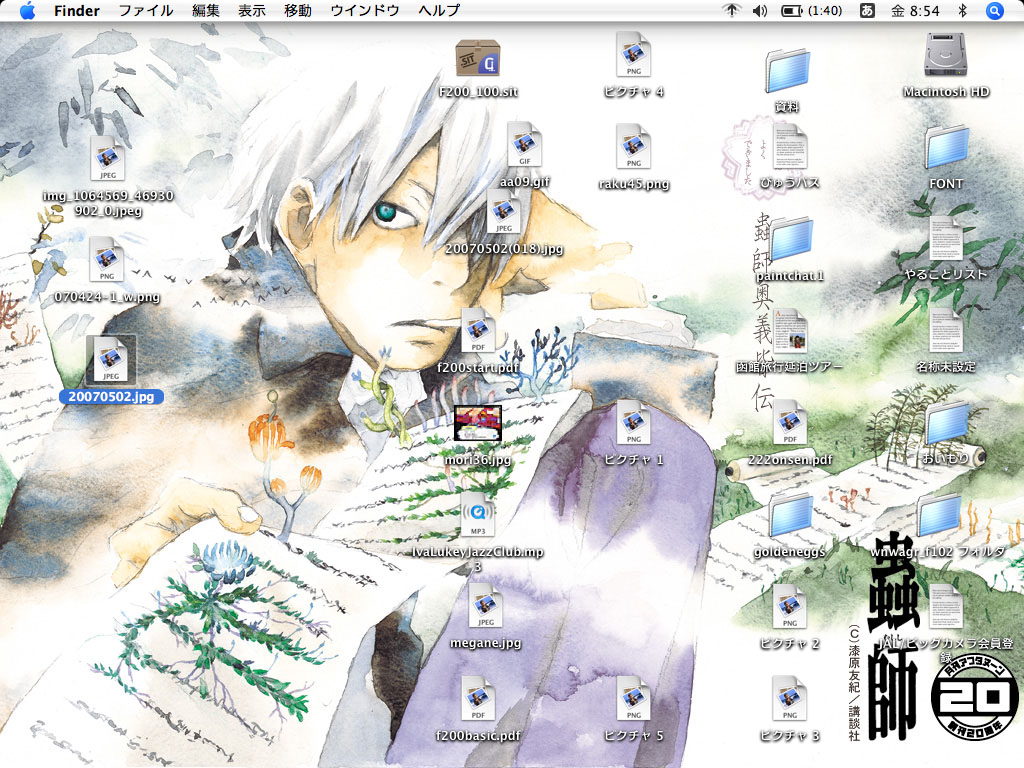The image size is (1024, 768).
Task: Open the ファイル menu
Action: pos(146,10)
